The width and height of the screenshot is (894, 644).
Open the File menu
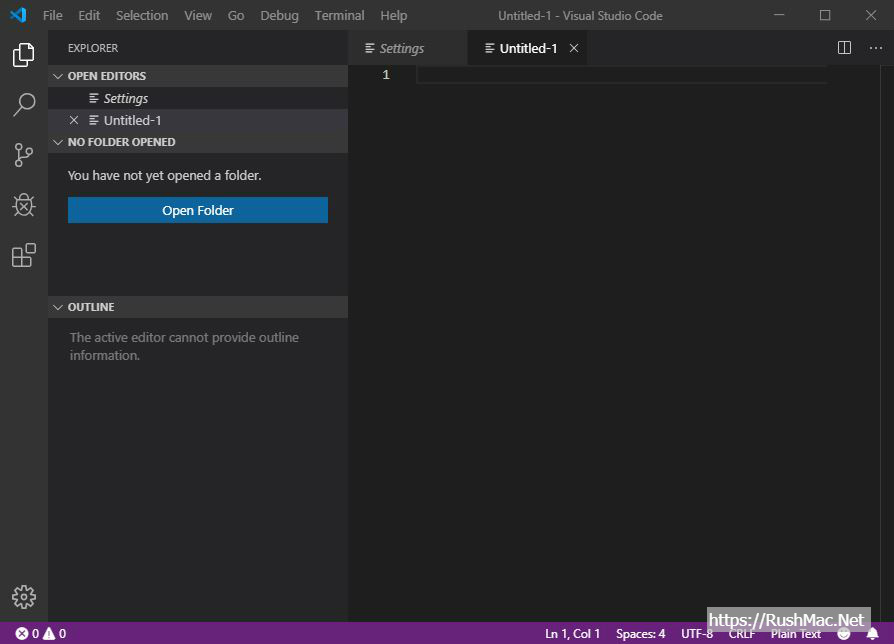(x=52, y=15)
